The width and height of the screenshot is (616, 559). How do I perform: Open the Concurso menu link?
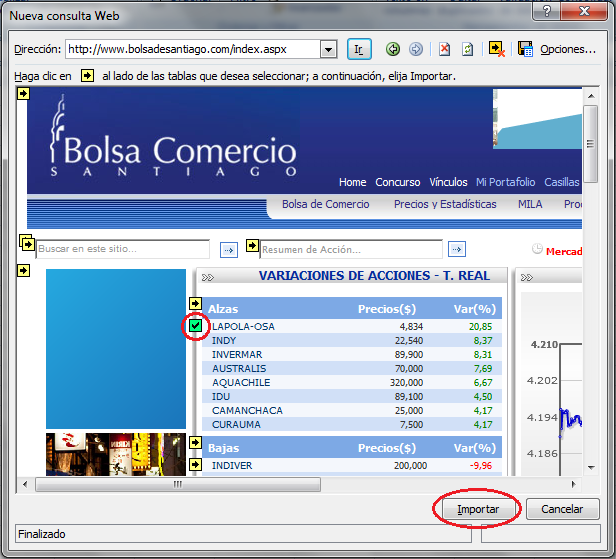point(398,182)
